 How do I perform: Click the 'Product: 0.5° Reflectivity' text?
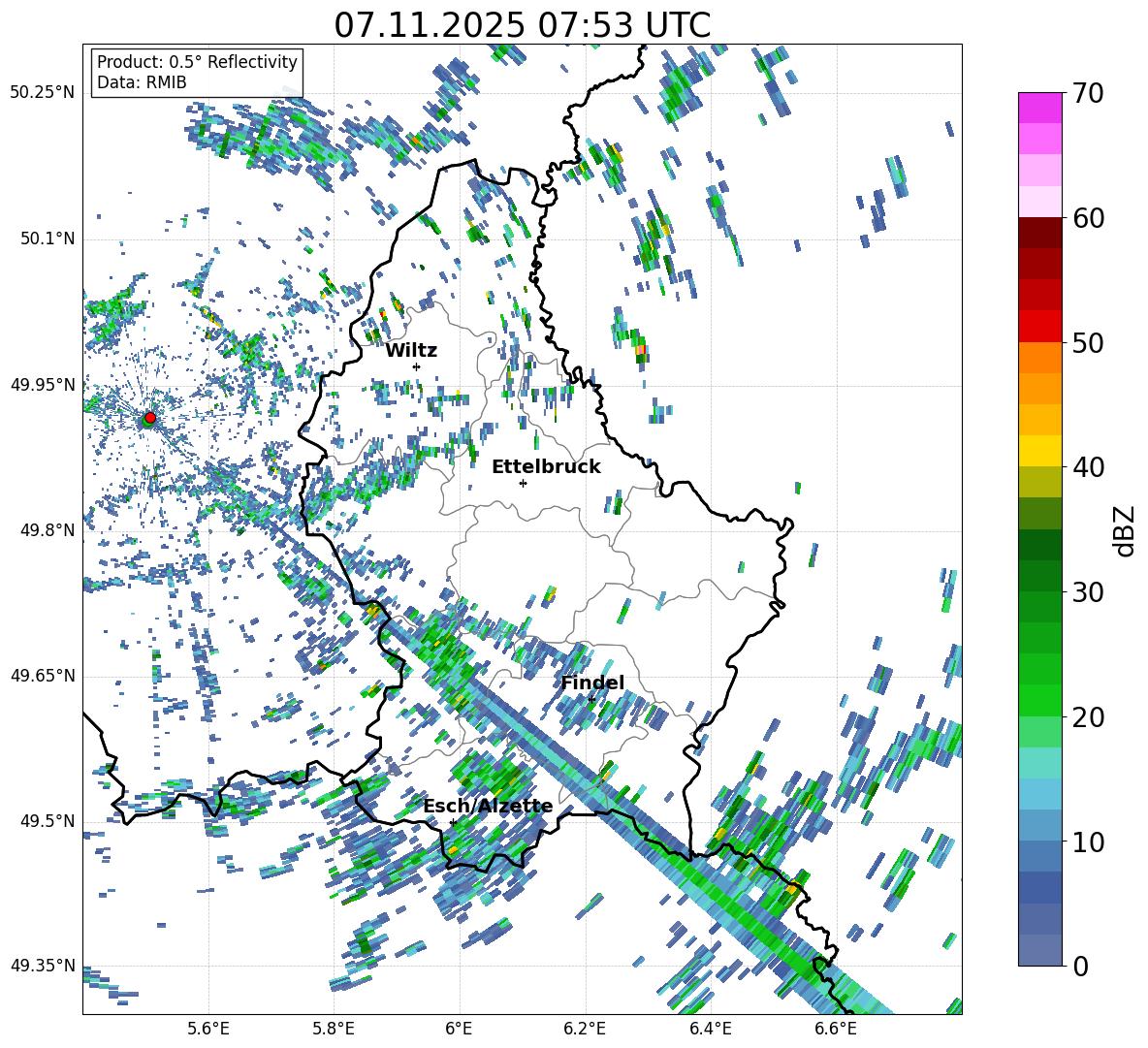pos(197,62)
